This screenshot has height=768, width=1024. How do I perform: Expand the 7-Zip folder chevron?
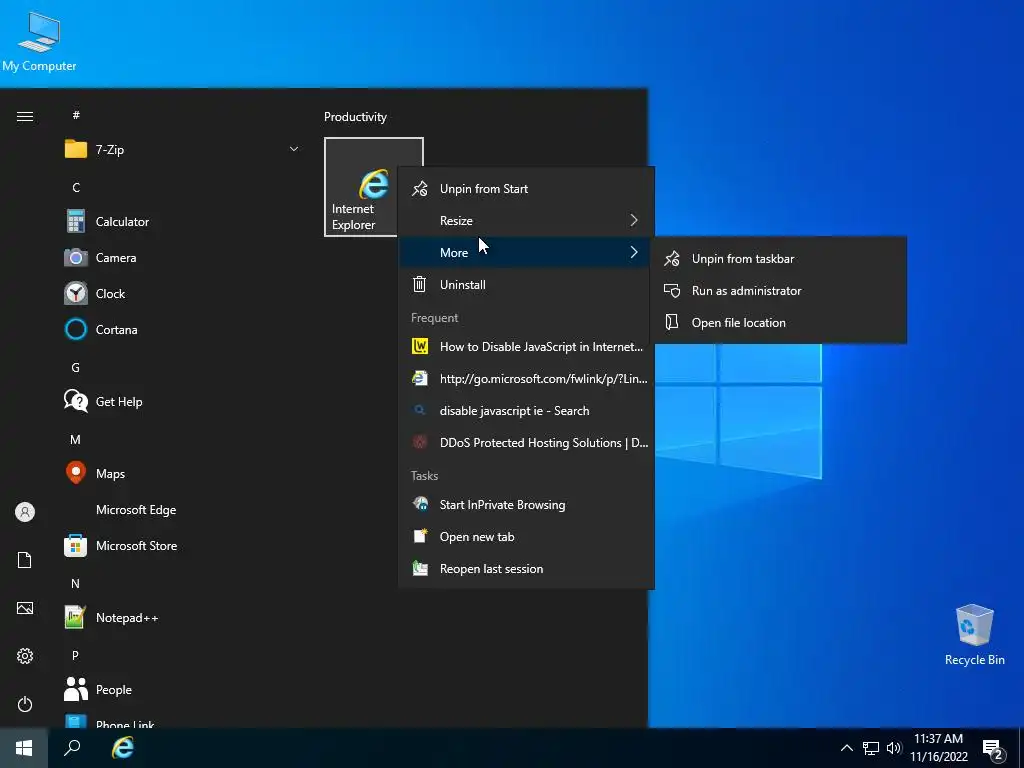294,150
